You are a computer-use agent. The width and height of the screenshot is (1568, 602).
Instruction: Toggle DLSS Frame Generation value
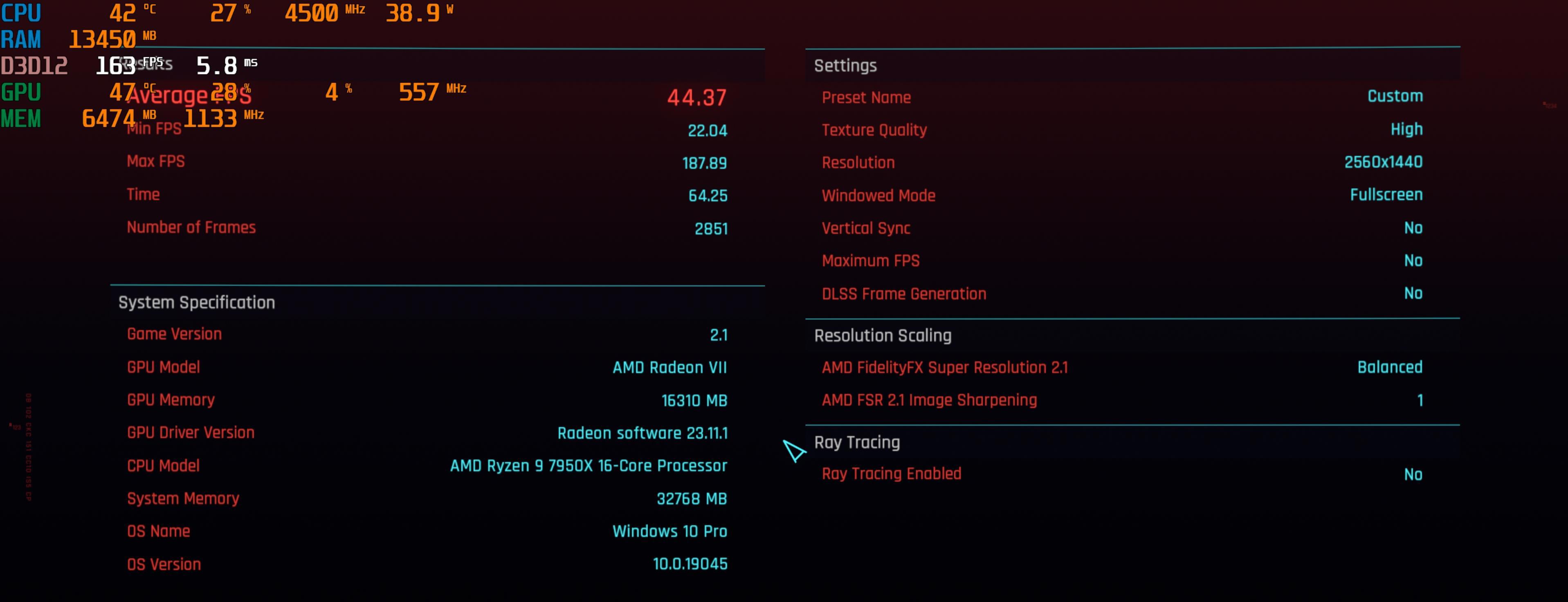(1413, 293)
